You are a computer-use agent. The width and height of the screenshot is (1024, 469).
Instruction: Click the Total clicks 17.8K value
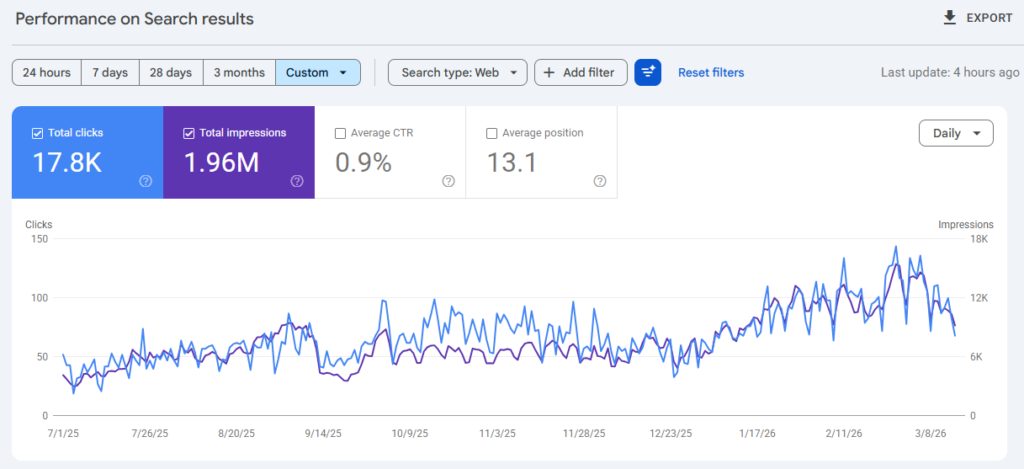[x=67, y=162]
